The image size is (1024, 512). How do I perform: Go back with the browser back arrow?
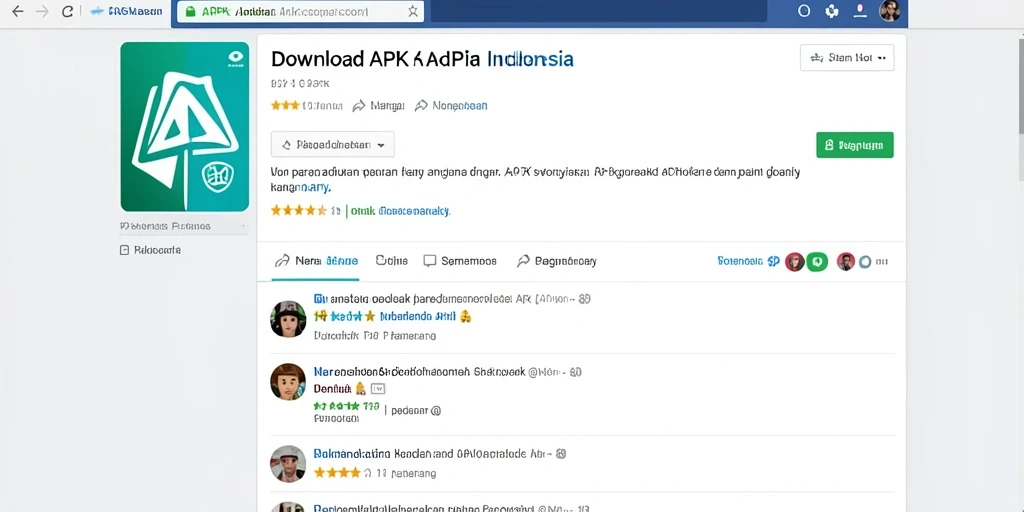(x=18, y=12)
